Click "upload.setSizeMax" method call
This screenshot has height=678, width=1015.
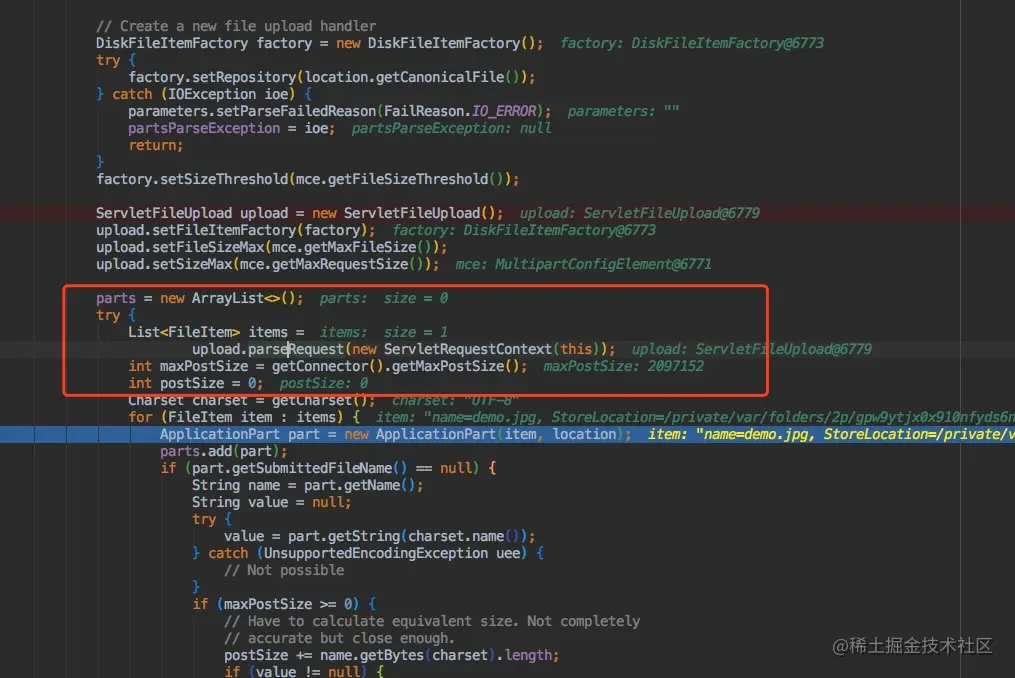[x=164, y=264]
